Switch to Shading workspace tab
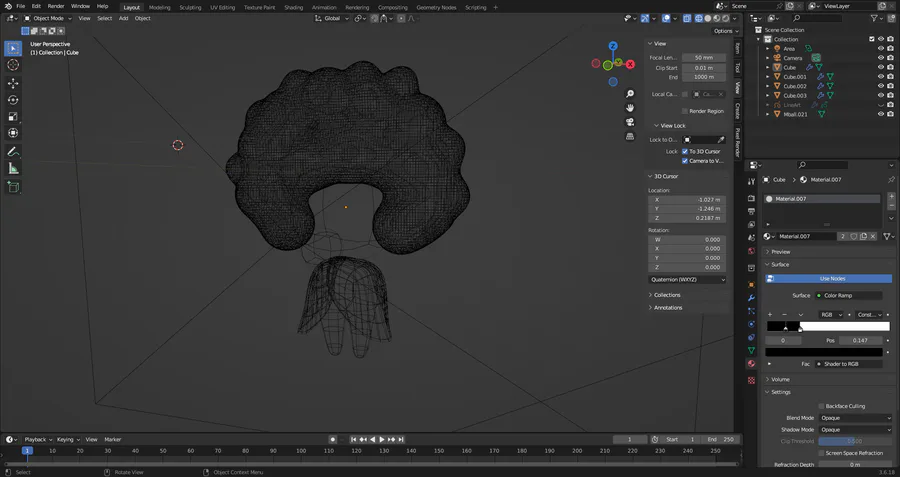This screenshot has height=477, width=900. 293,7
